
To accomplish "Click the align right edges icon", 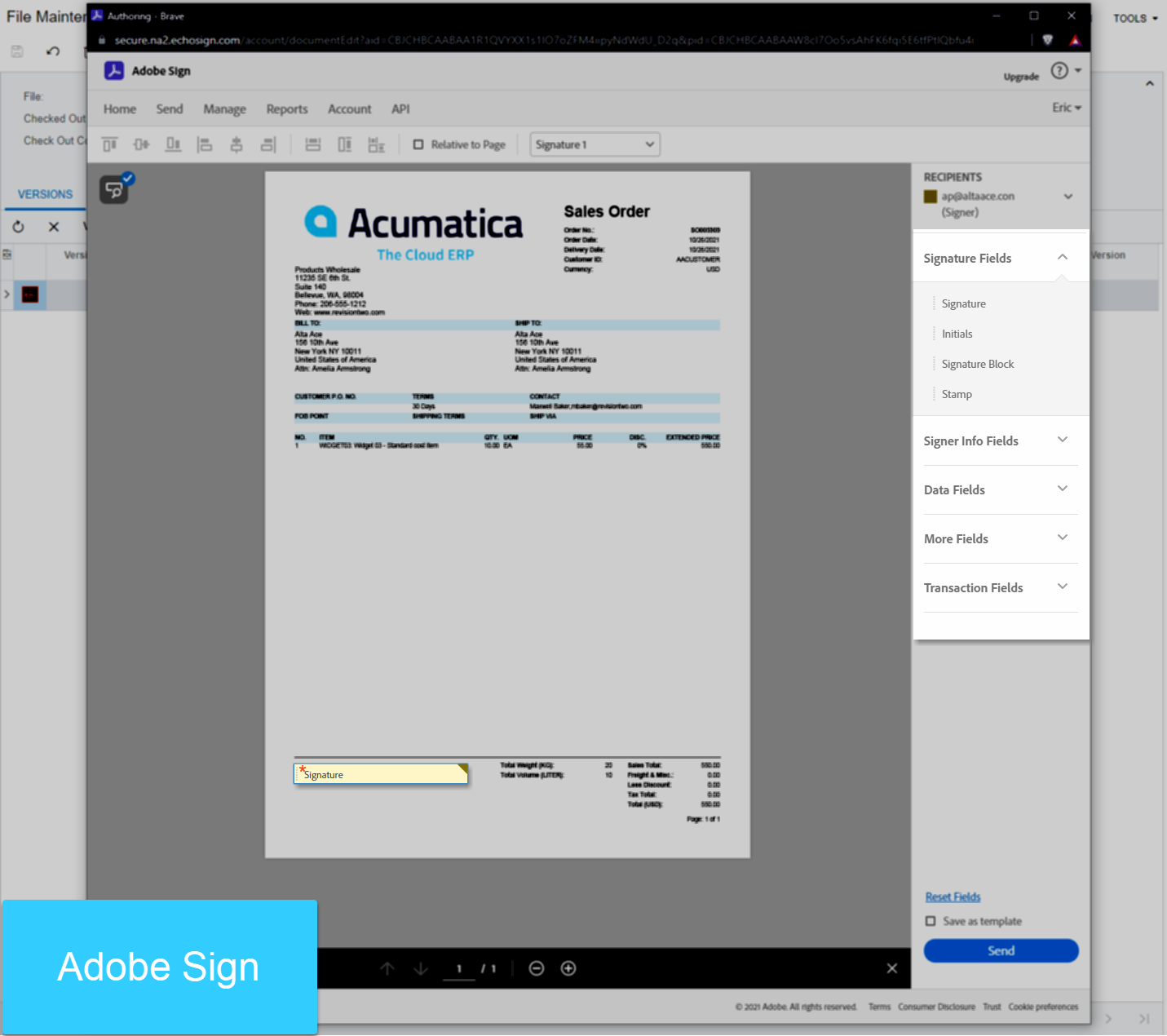I will 268,145.
